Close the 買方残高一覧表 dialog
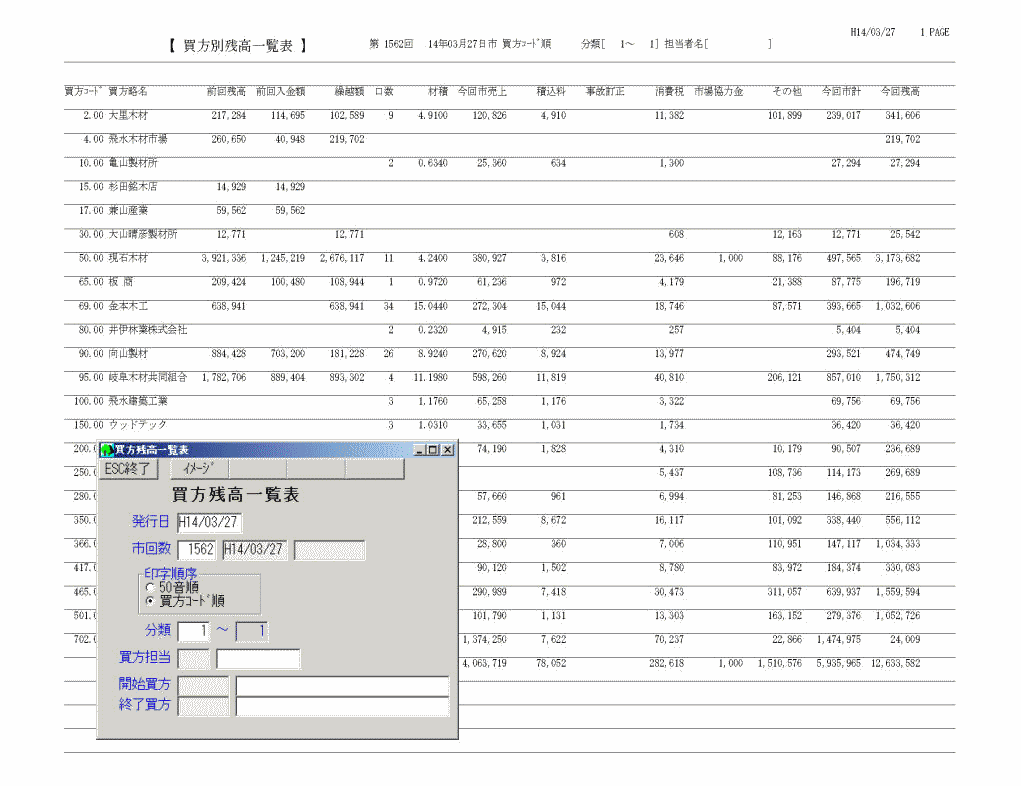 447,450
